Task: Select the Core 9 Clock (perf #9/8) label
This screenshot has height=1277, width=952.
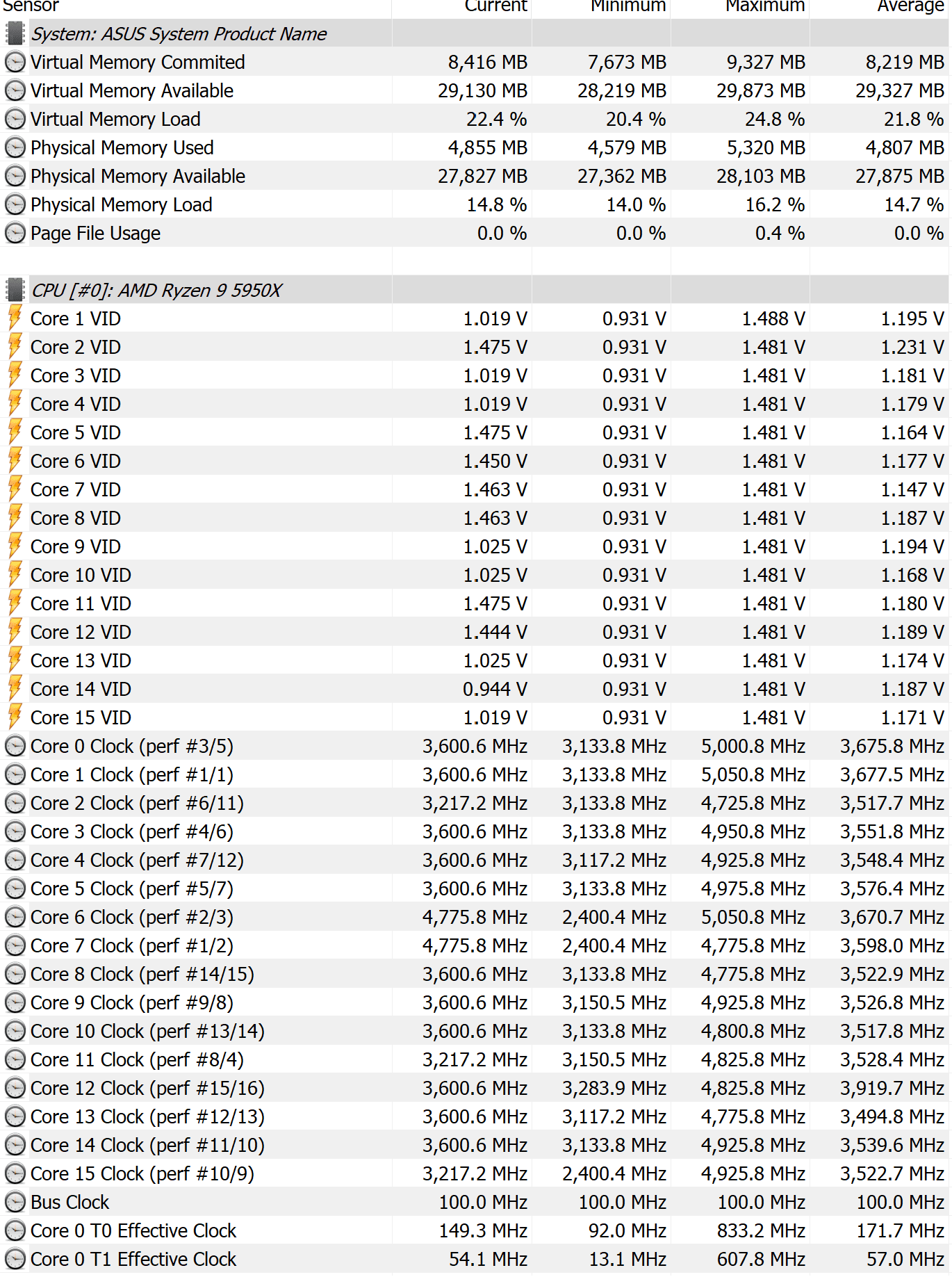Action: coord(132,1002)
